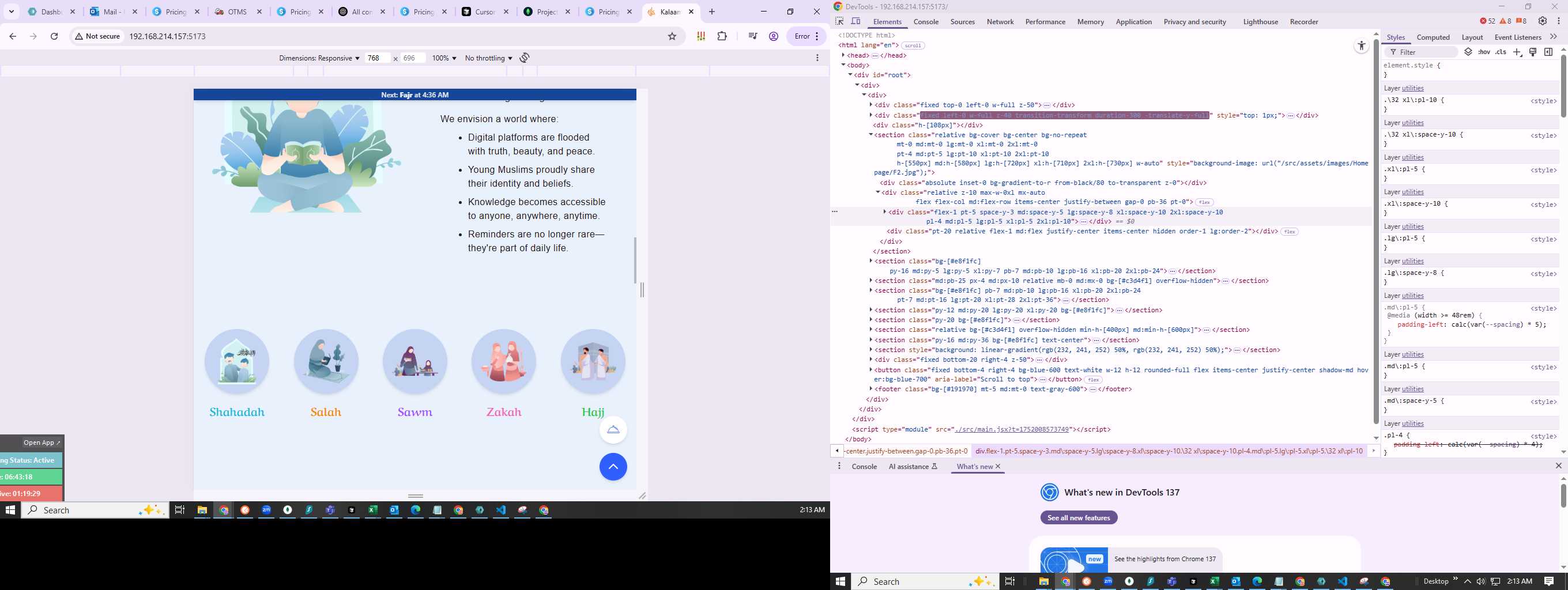Image resolution: width=1568 pixels, height=590 pixels.
Task: Close the DevTools bottom drawer
Action: [x=1558, y=466]
